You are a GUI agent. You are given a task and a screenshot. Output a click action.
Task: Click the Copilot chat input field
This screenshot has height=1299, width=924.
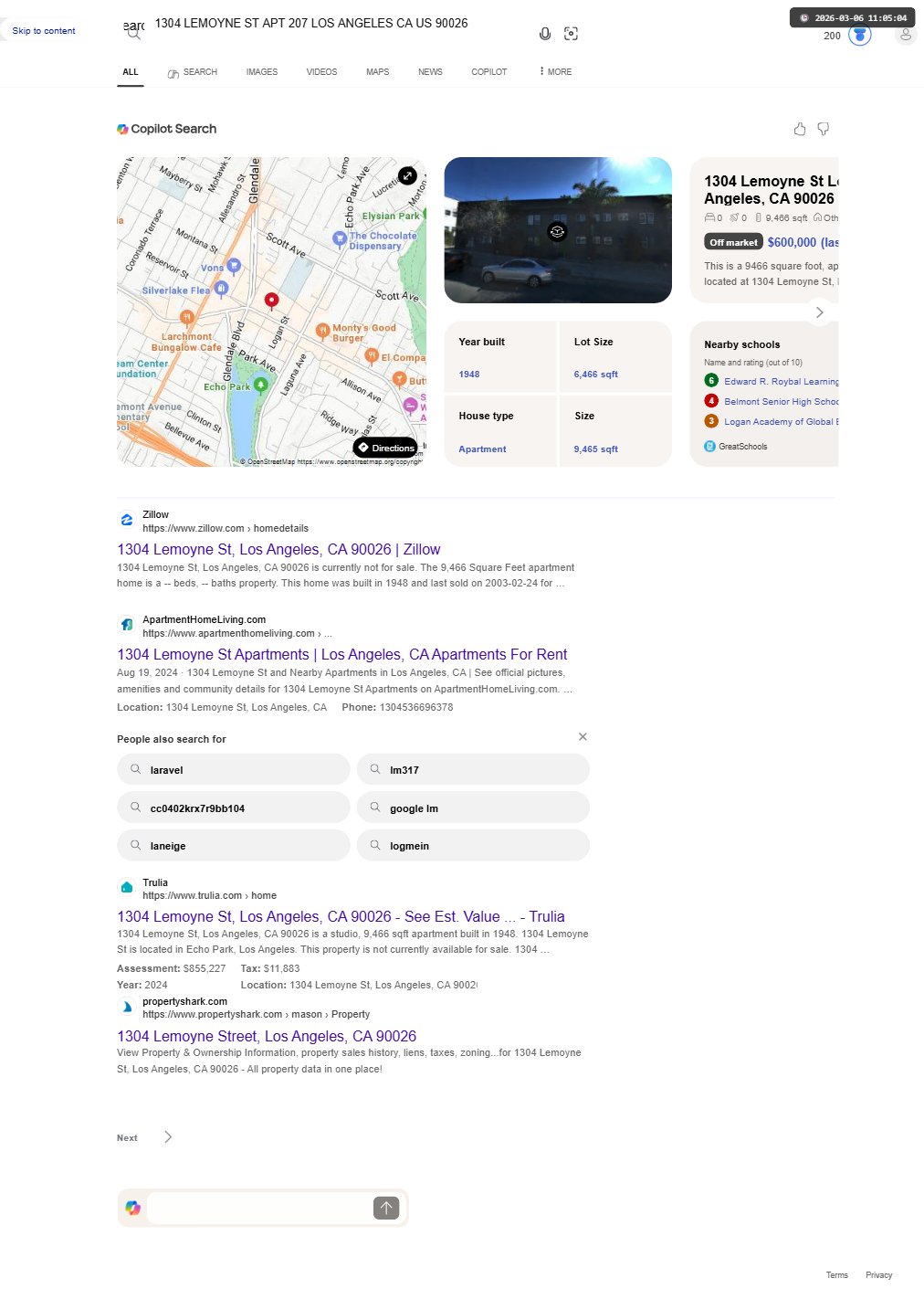coord(259,1208)
